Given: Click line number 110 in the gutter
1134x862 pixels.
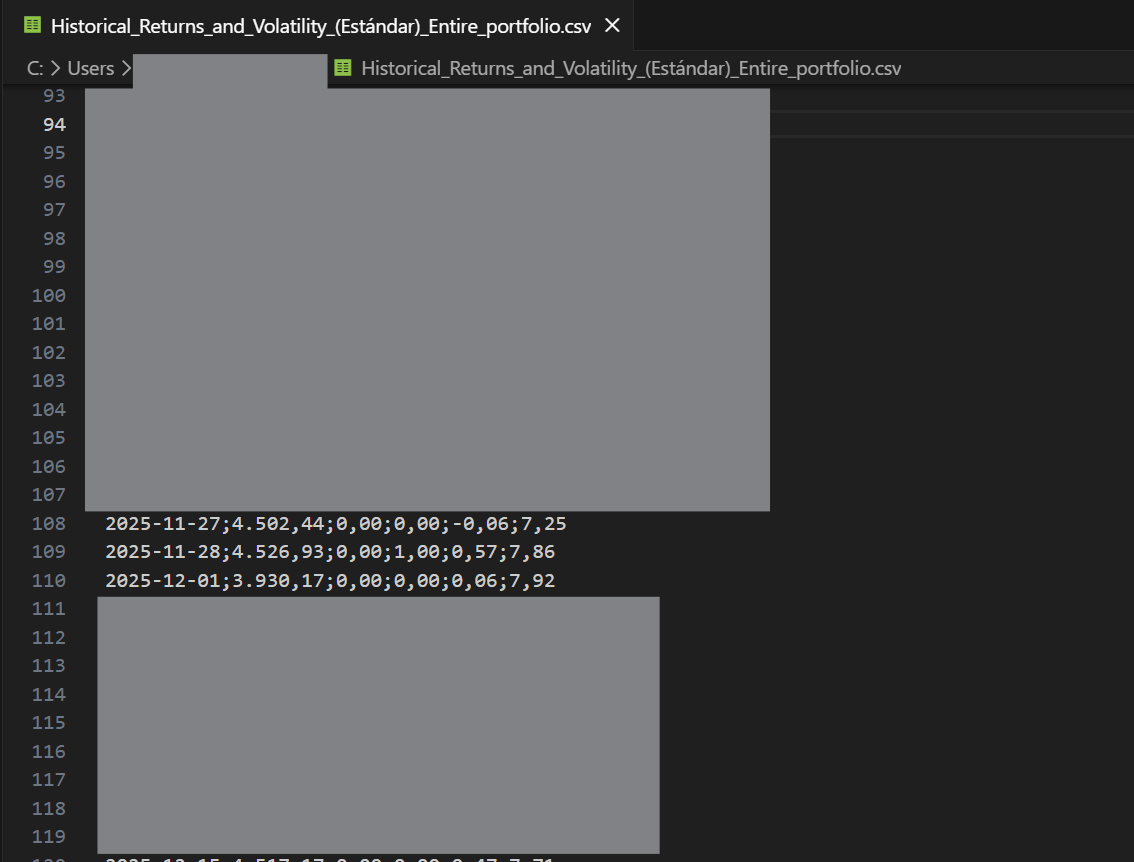Looking at the screenshot, I should [49, 580].
